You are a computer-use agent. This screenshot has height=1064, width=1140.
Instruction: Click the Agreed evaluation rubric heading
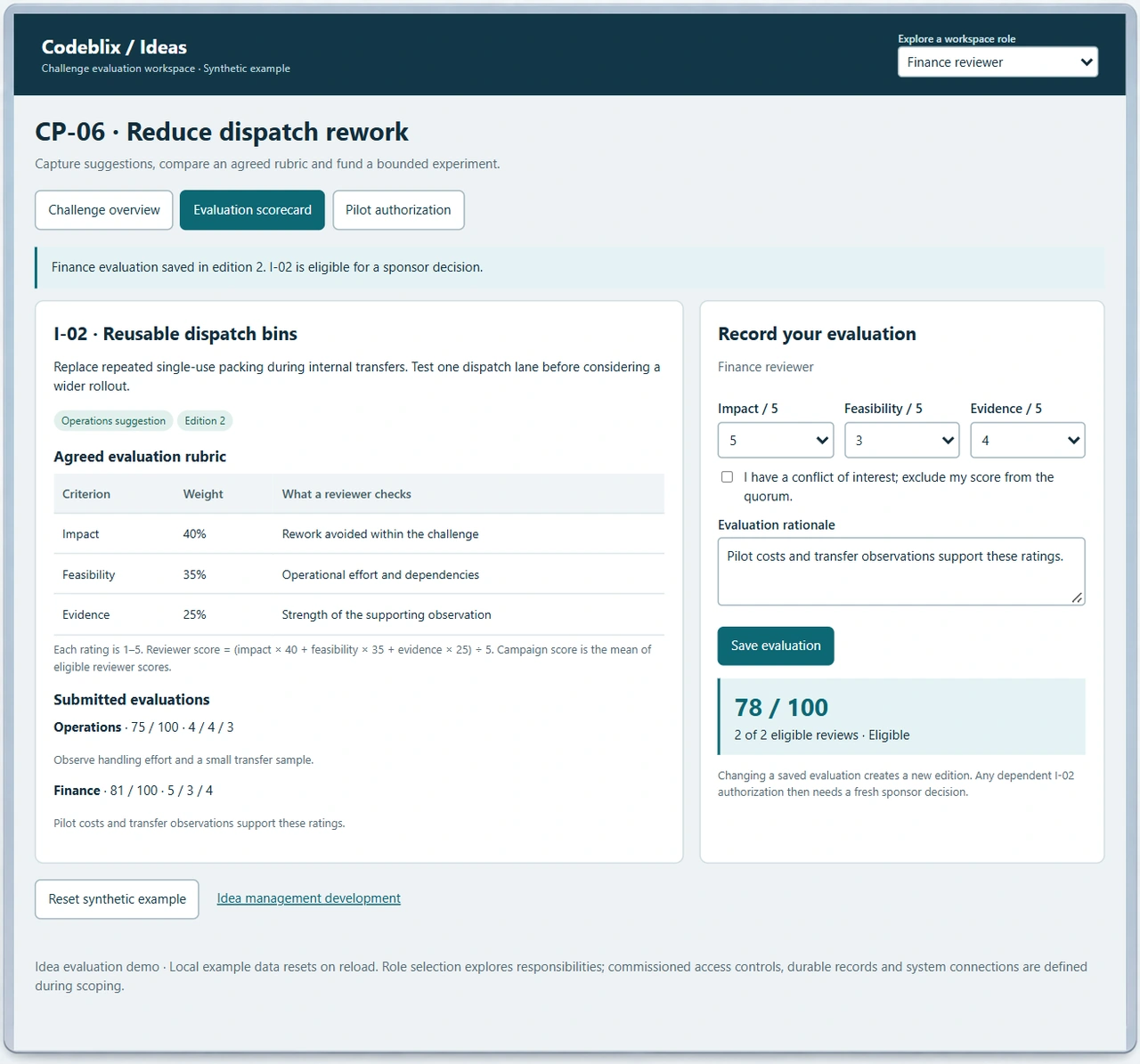[x=140, y=457]
